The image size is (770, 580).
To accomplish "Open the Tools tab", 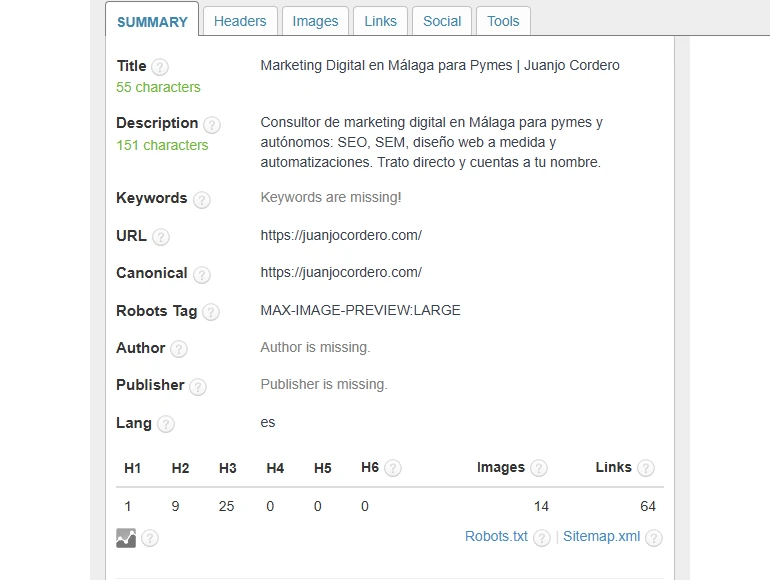I will [503, 21].
